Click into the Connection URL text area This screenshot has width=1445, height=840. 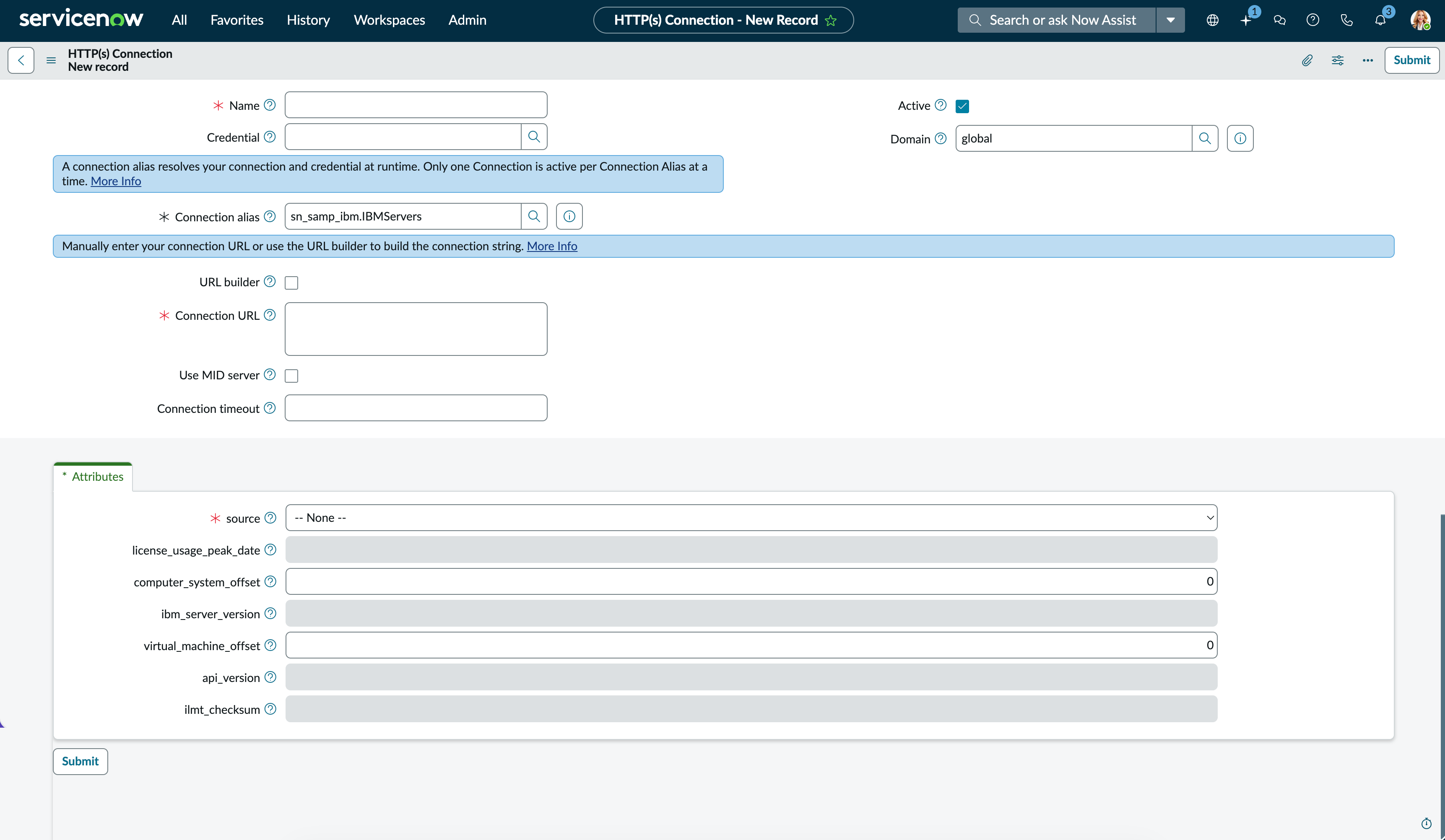coord(416,329)
